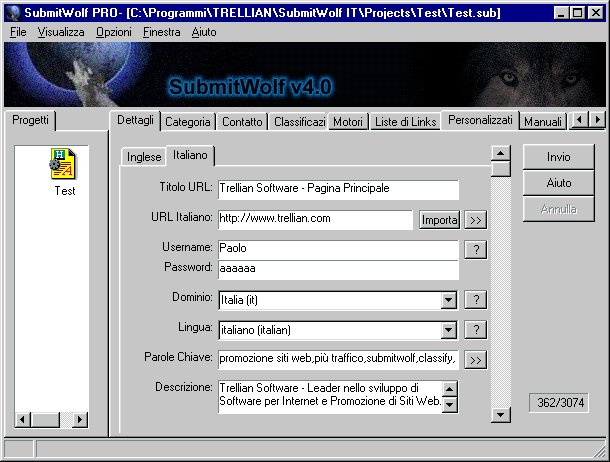Click inside the Descrizione text area
Viewport: 610px width, 462px height.
[x=330, y=397]
